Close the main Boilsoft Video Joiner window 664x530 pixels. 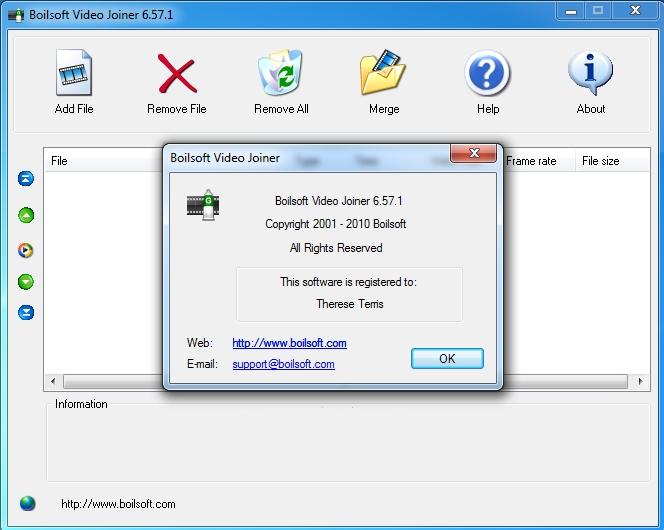coord(635,11)
